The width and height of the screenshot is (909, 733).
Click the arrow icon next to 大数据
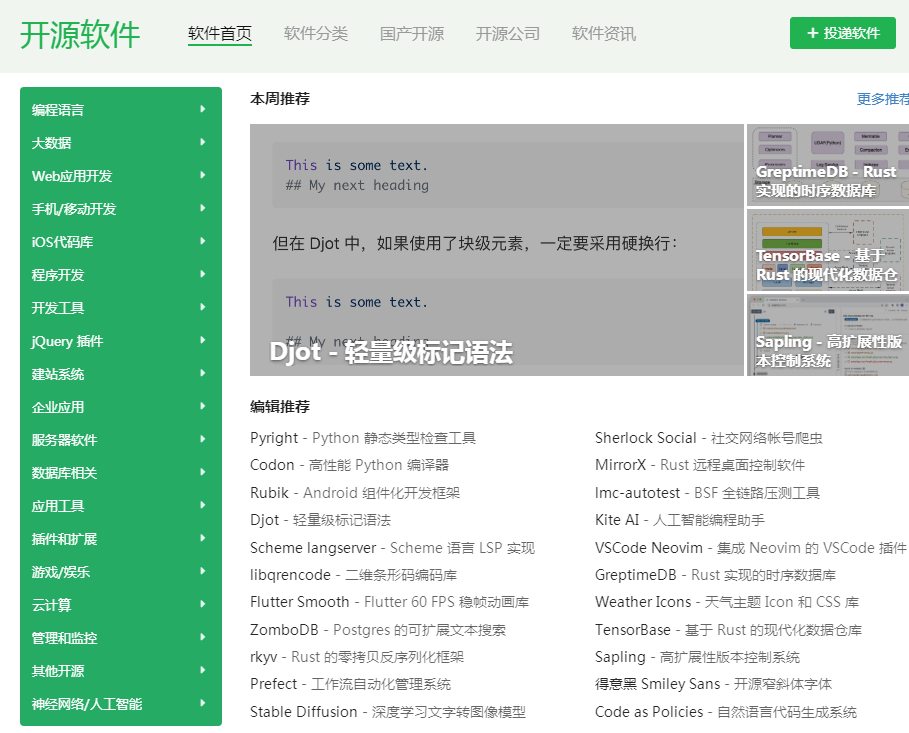(x=203, y=142)
